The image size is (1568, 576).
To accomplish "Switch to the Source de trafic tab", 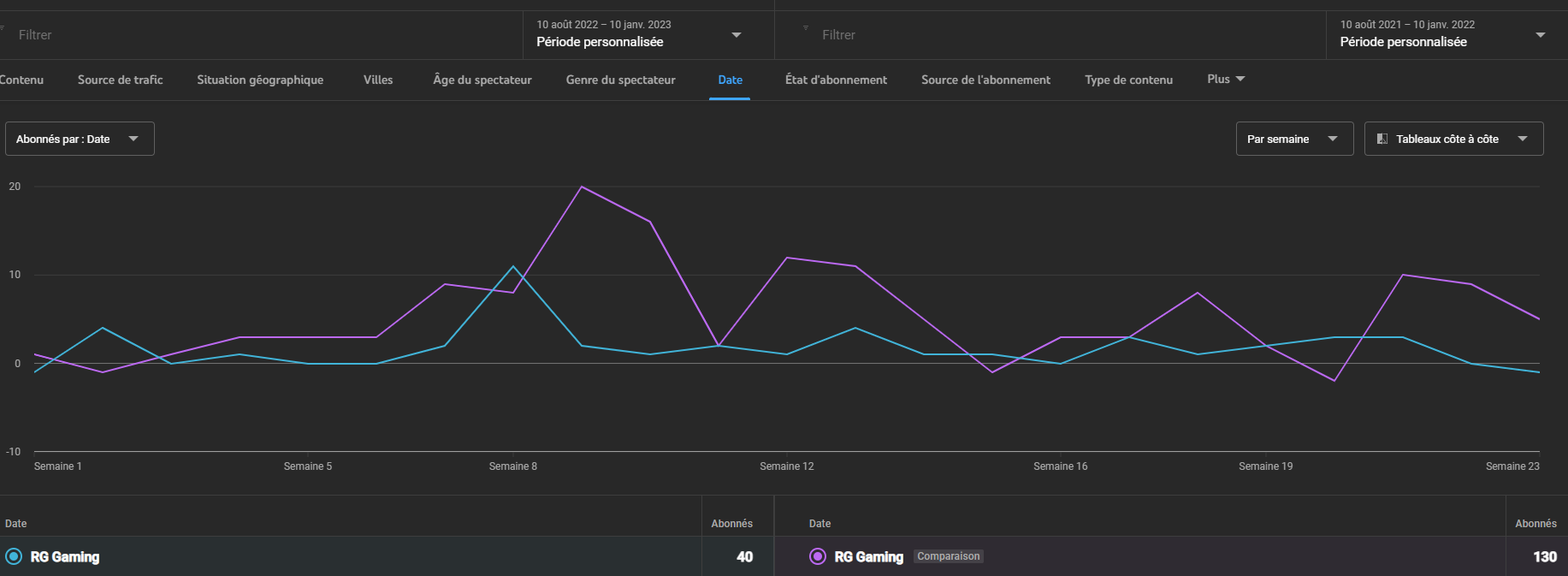I will (121, 80).
